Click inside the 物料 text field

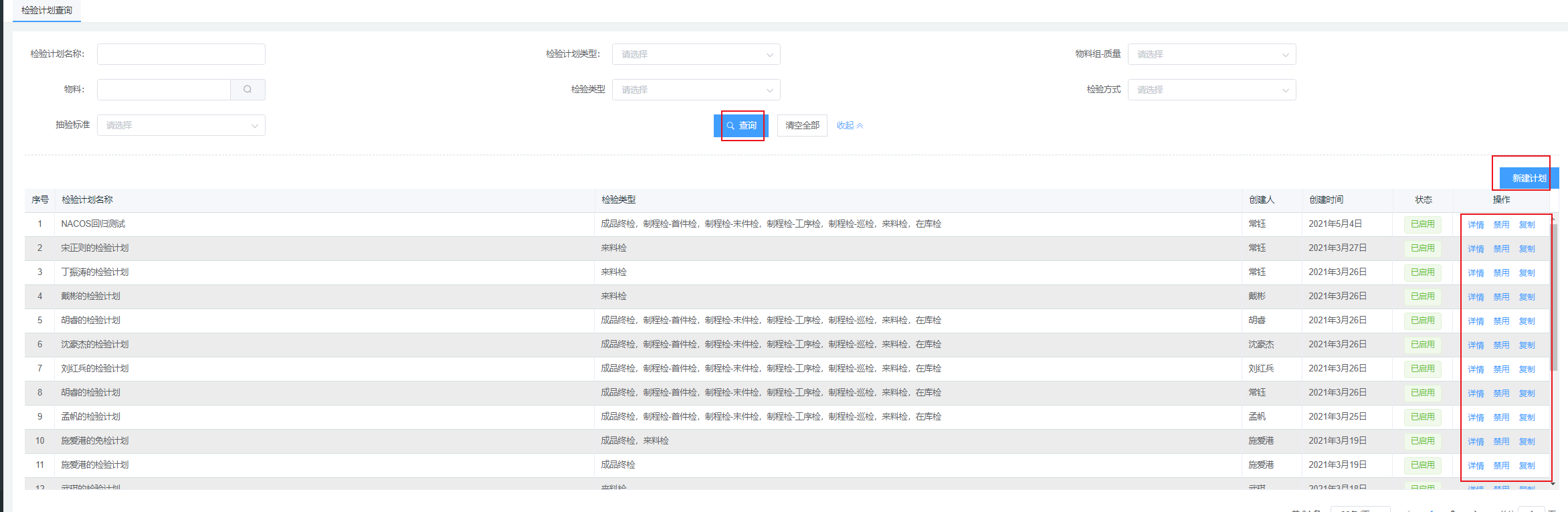[164, 90]
